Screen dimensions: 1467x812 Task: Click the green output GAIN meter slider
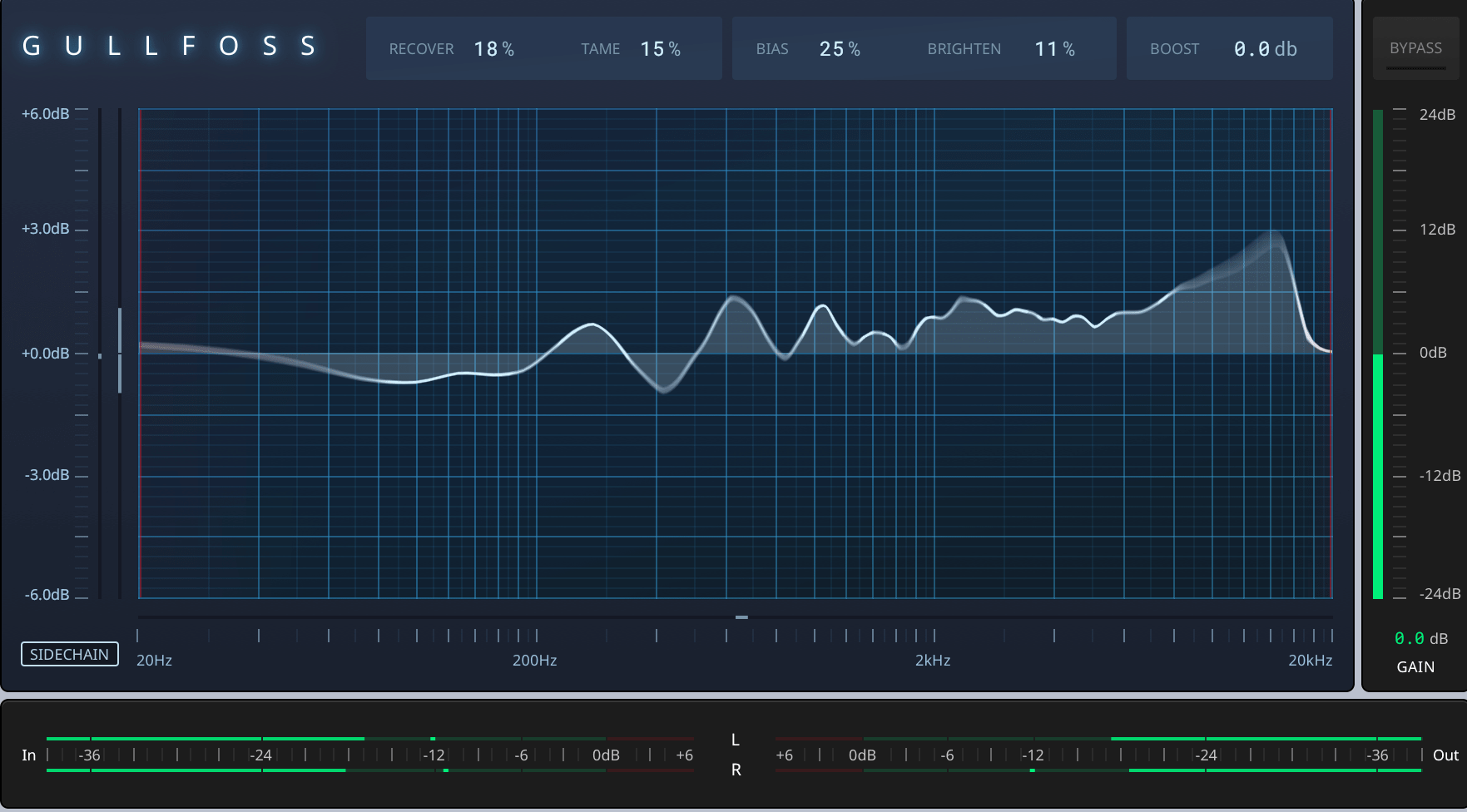click(x=1378, y=354)
